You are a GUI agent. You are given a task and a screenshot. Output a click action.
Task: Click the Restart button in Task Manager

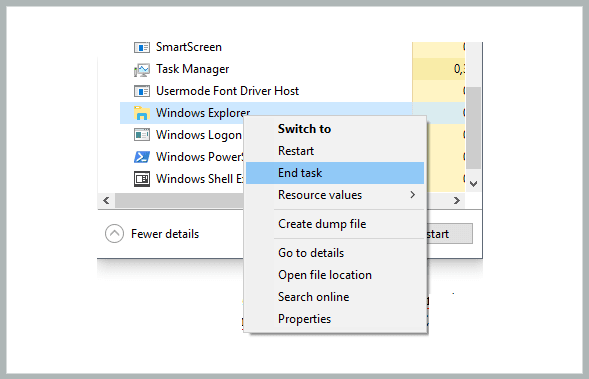[449, 234]
